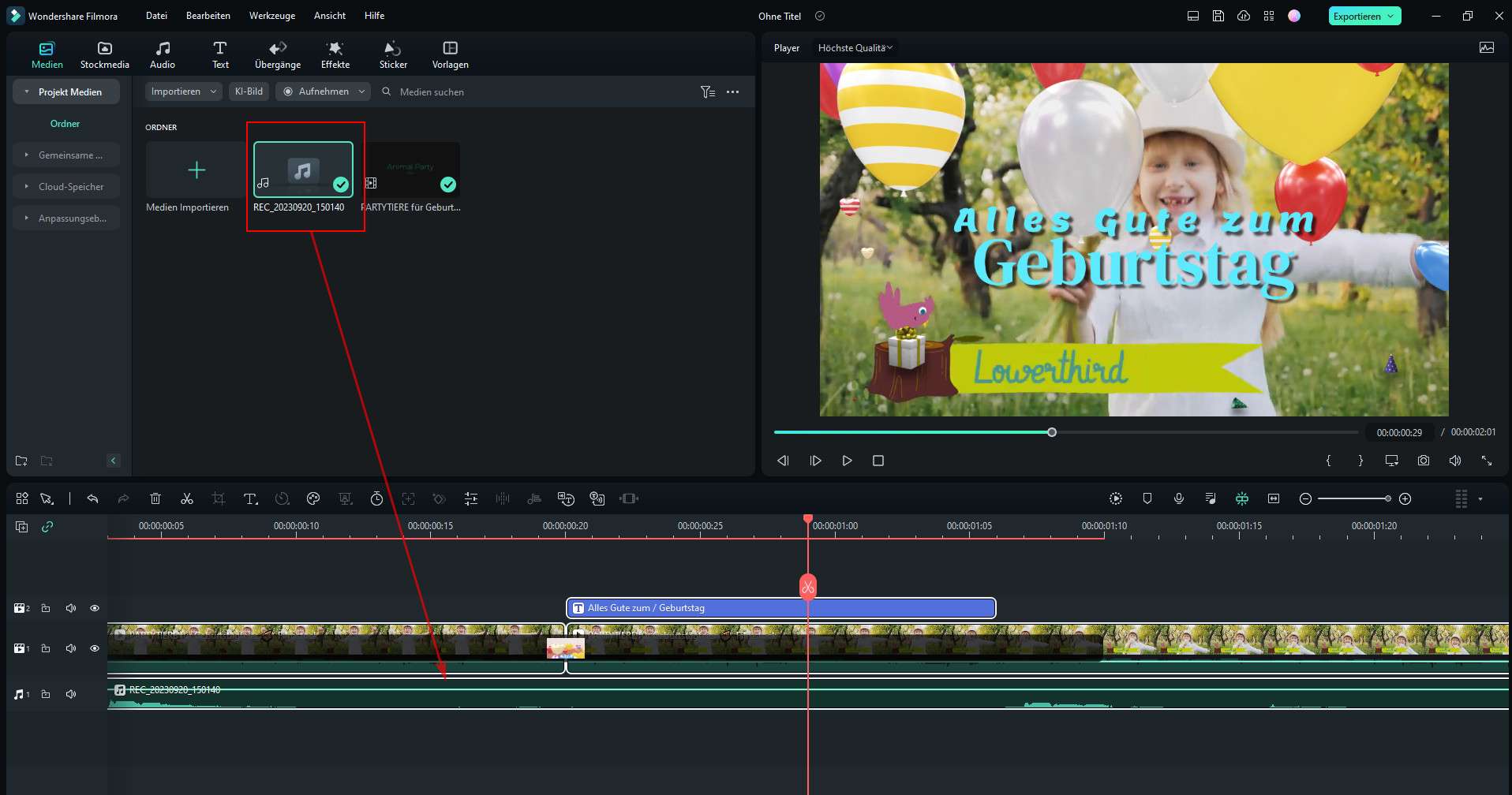Screen dimensions: 1512x795
Task: Hide video track 2 with the eye icon
Action: [x=95, y=608]
